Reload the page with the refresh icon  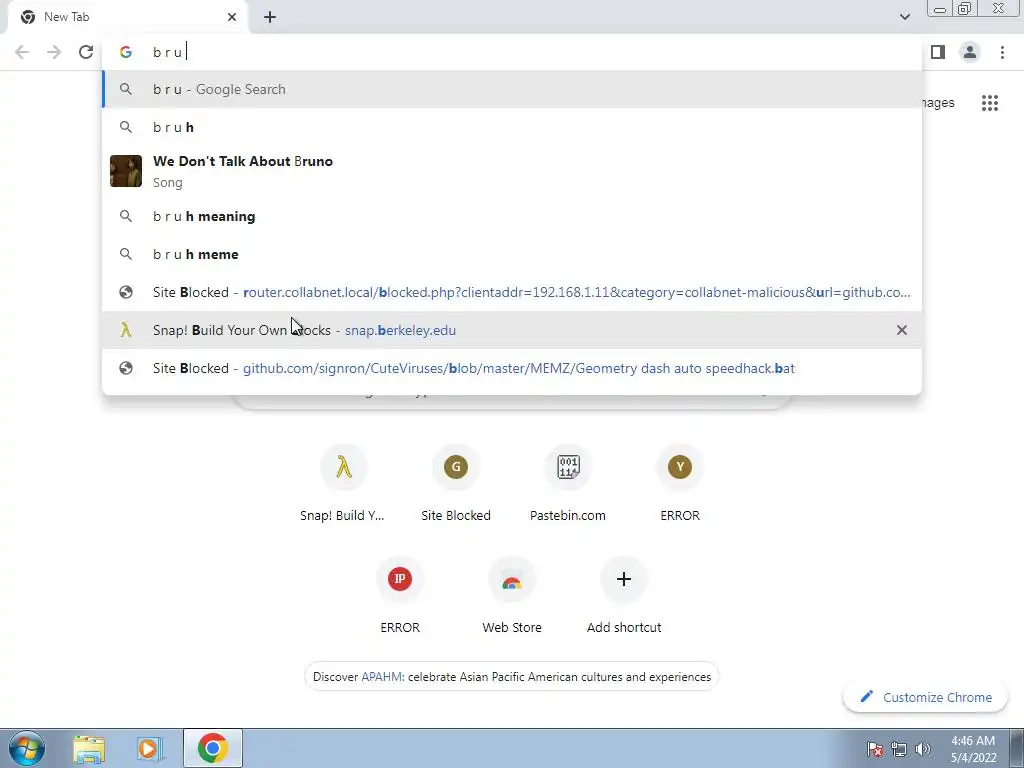click(86, 52)
